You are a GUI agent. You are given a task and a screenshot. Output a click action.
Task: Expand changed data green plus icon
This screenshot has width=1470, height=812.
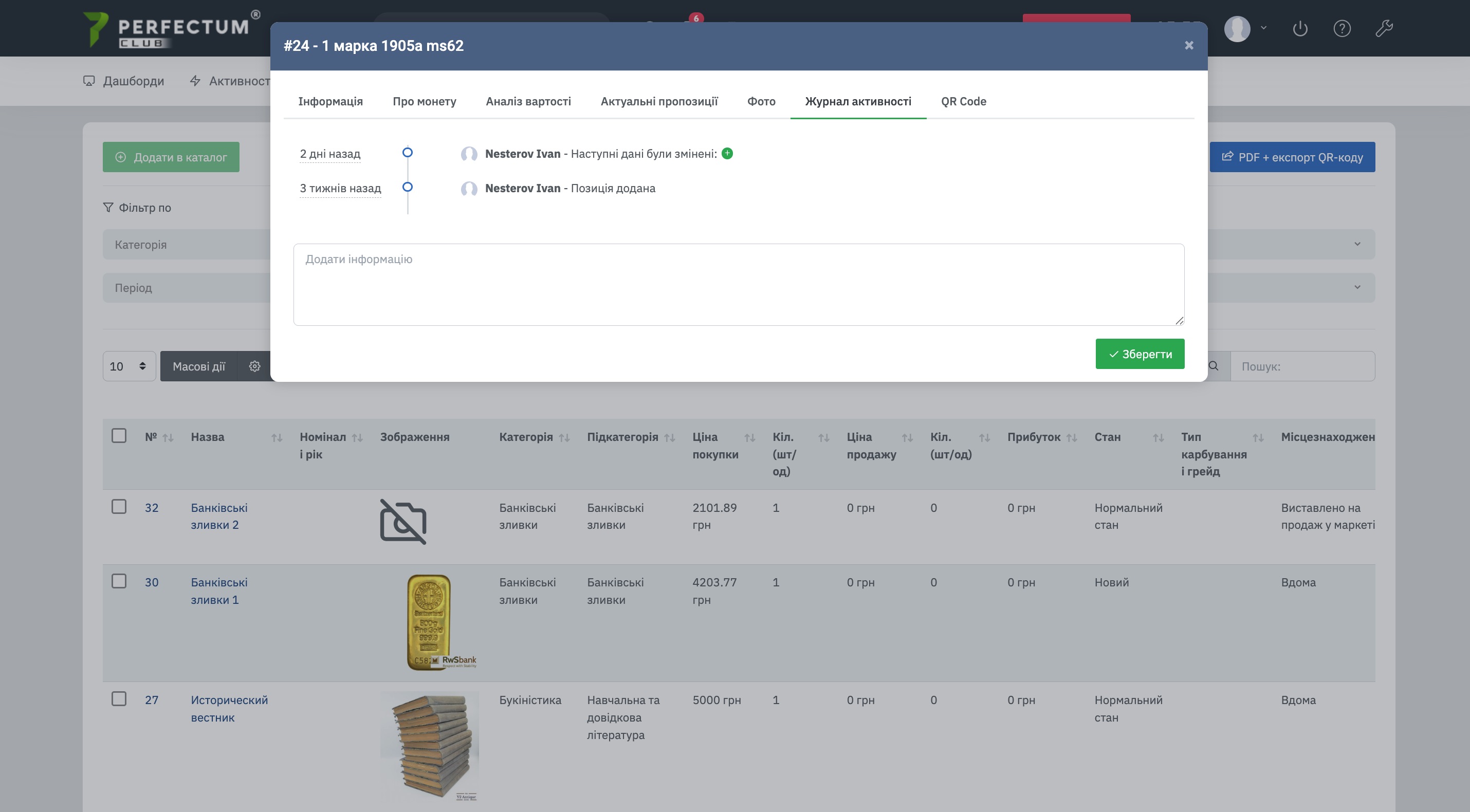727,154
